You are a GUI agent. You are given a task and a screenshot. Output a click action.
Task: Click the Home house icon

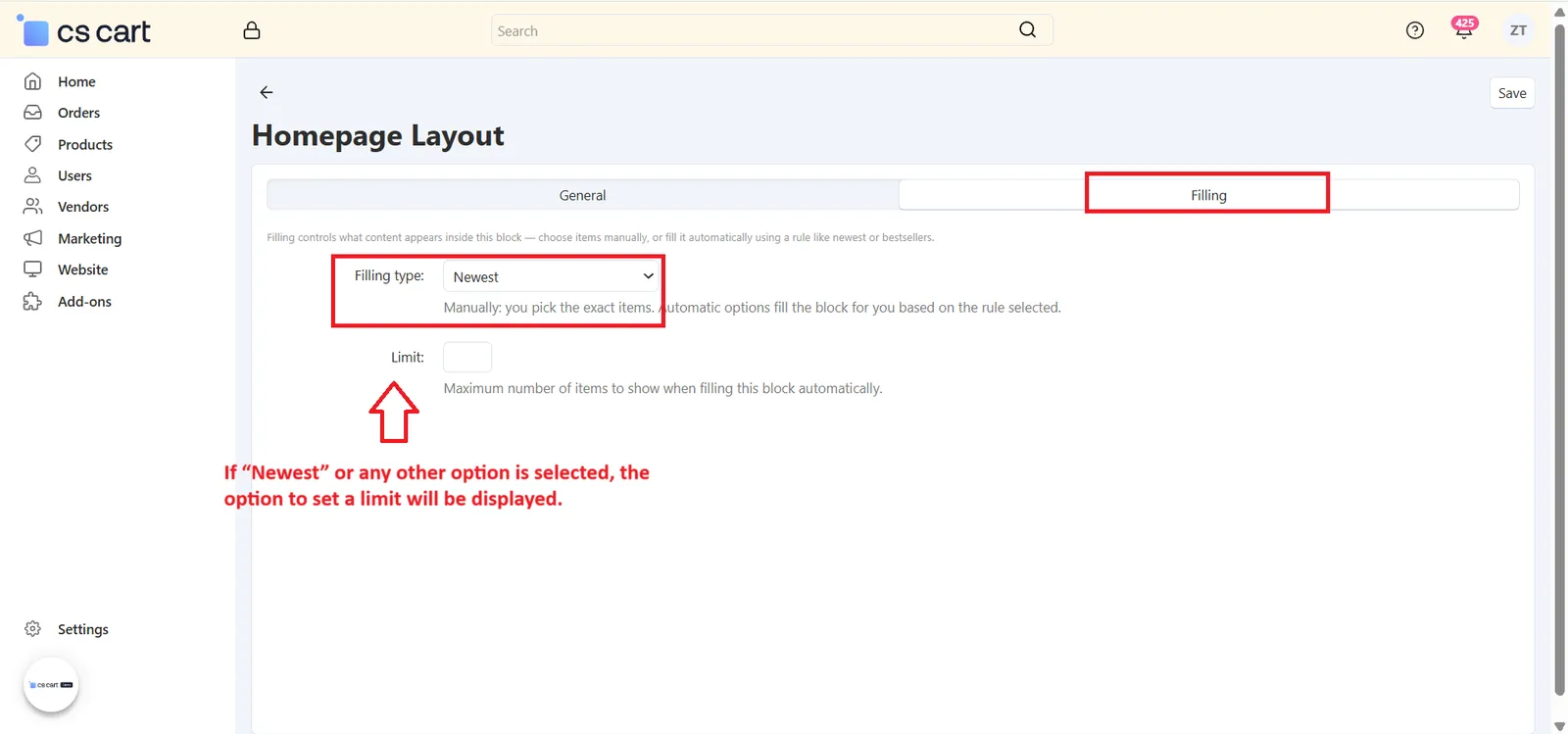click(32, 81)
